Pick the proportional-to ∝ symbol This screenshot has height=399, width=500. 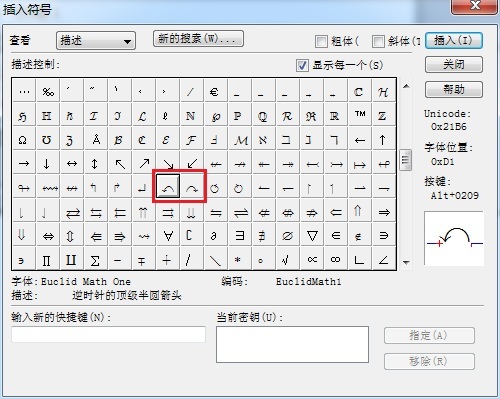(x=312, y=259)
